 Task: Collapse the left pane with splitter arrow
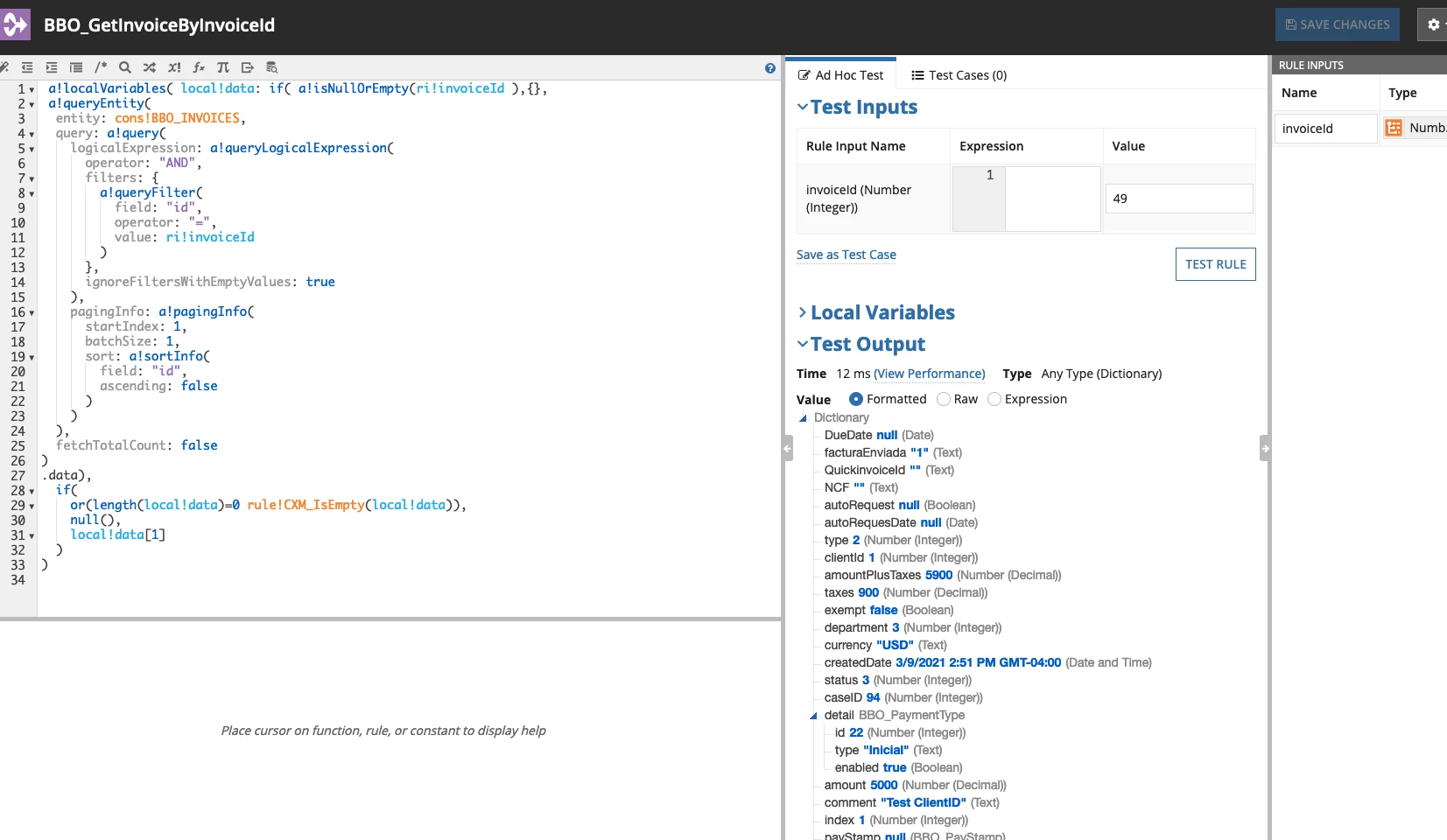(x=788, y=449)
